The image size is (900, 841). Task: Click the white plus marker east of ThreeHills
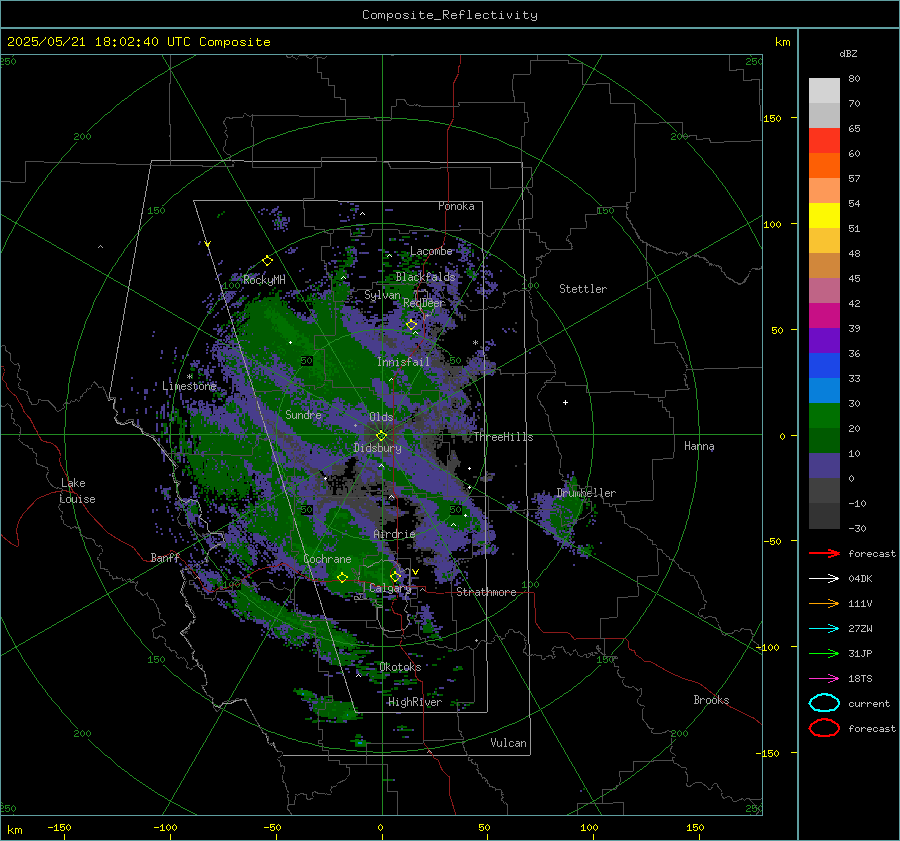point(565,402)
